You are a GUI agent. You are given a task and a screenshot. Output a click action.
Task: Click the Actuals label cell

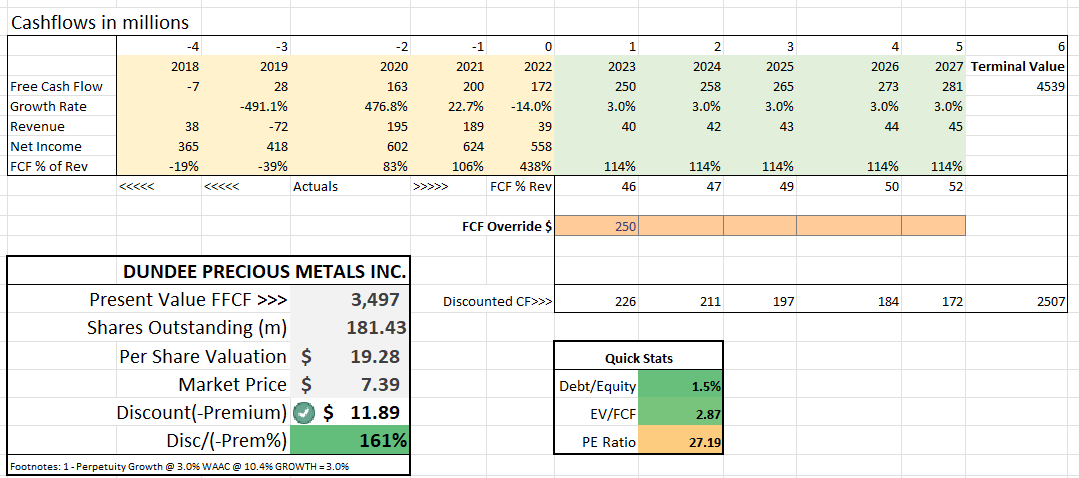pyautogui.click(x=351, y=186)
